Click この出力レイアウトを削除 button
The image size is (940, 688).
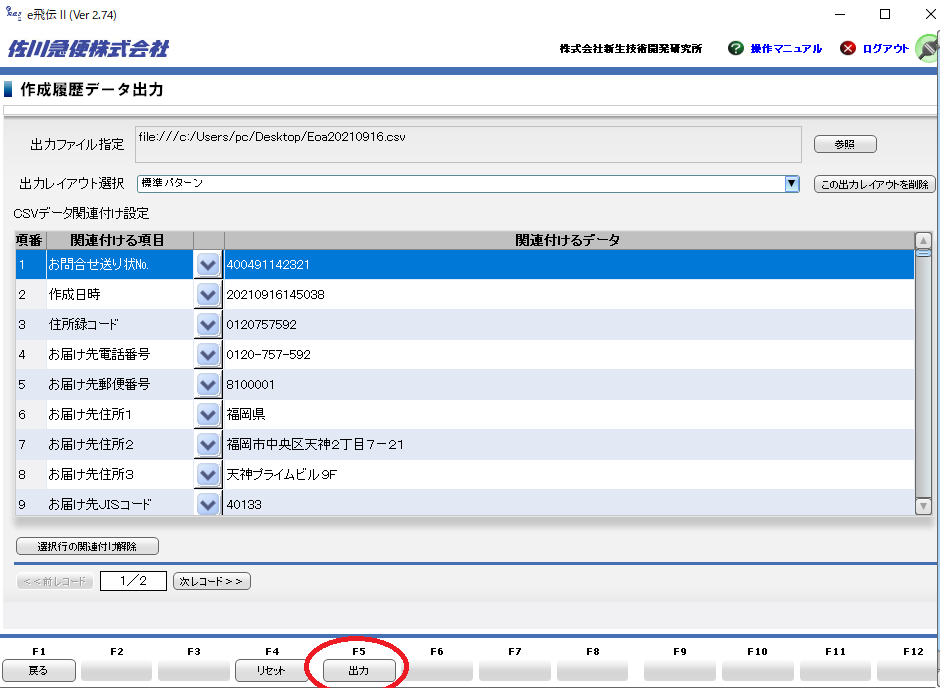tap(875, 184)
